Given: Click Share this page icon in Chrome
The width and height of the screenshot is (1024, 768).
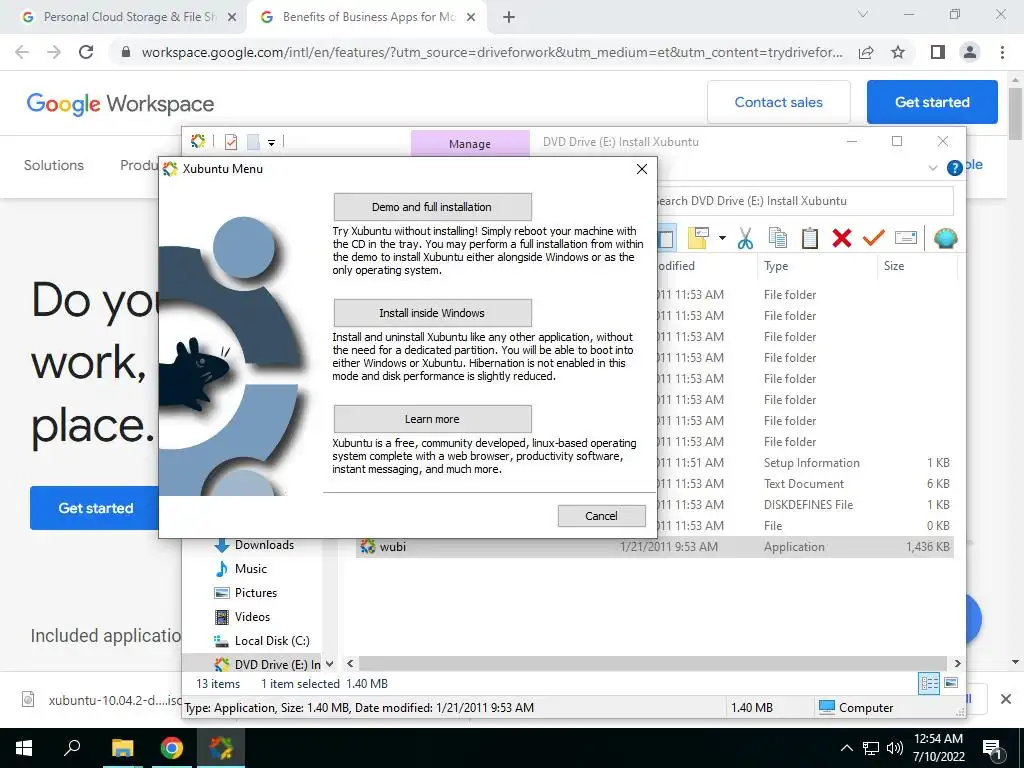Looking at the screenshot, I should (x=866, y=52).
